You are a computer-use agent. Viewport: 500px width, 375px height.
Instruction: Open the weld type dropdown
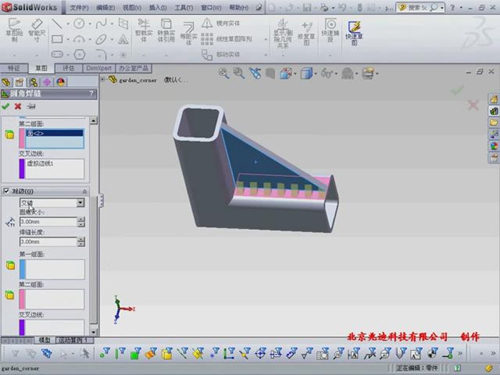[x=80, y=203]
